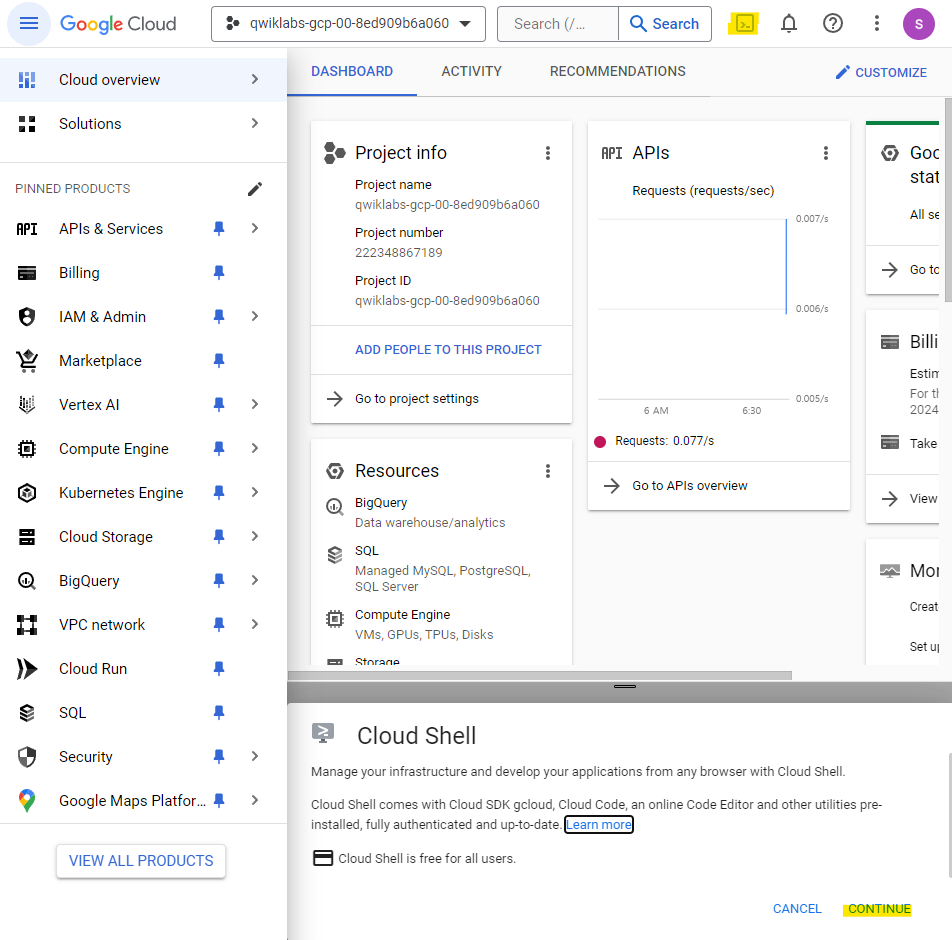Click the pencil edit pinned products icon
The width and height of the screenshot is (952, 940).
(x=255, y=189)
